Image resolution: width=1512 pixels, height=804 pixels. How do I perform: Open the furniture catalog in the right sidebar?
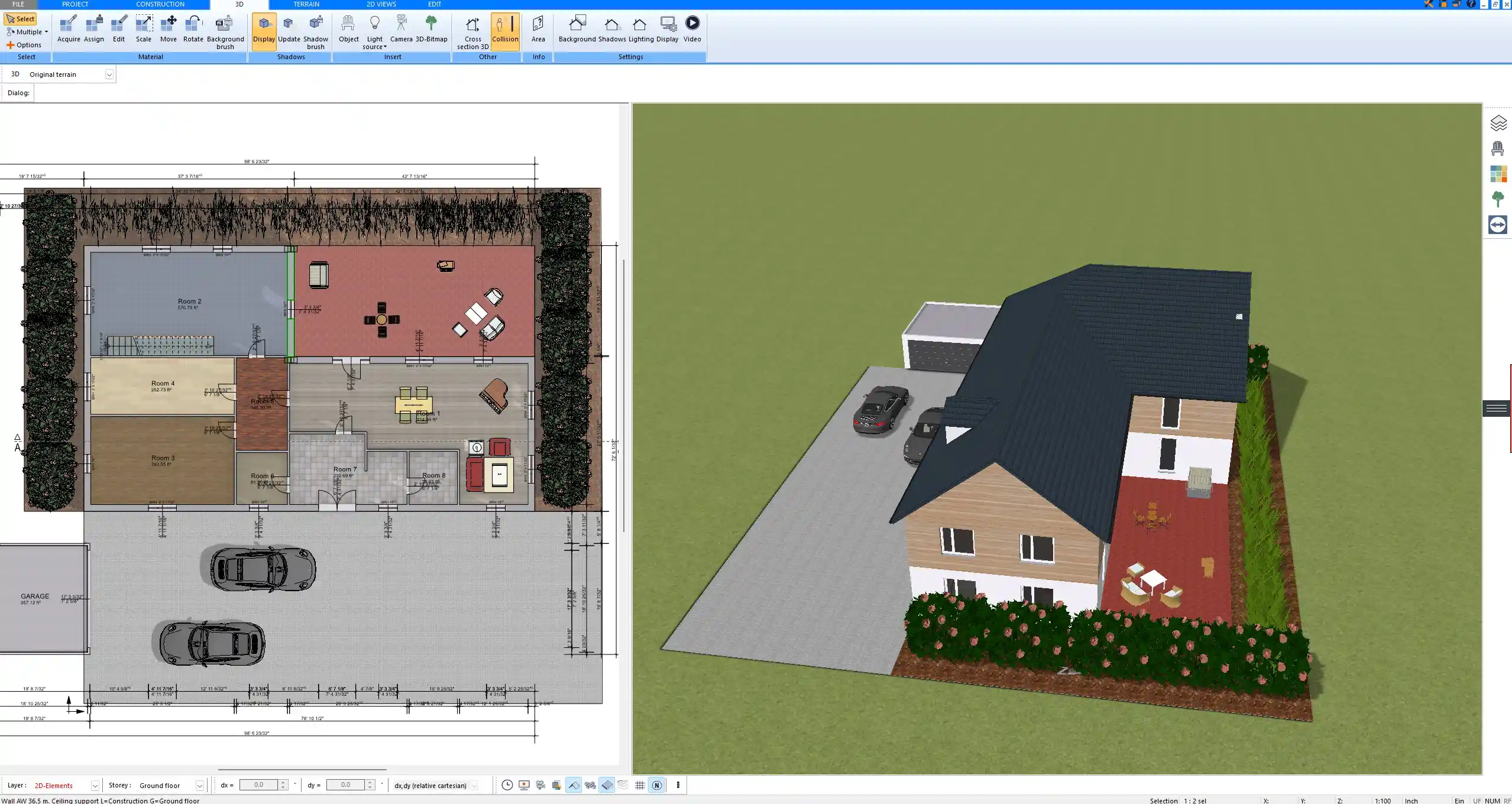(x=1498, y=148)
